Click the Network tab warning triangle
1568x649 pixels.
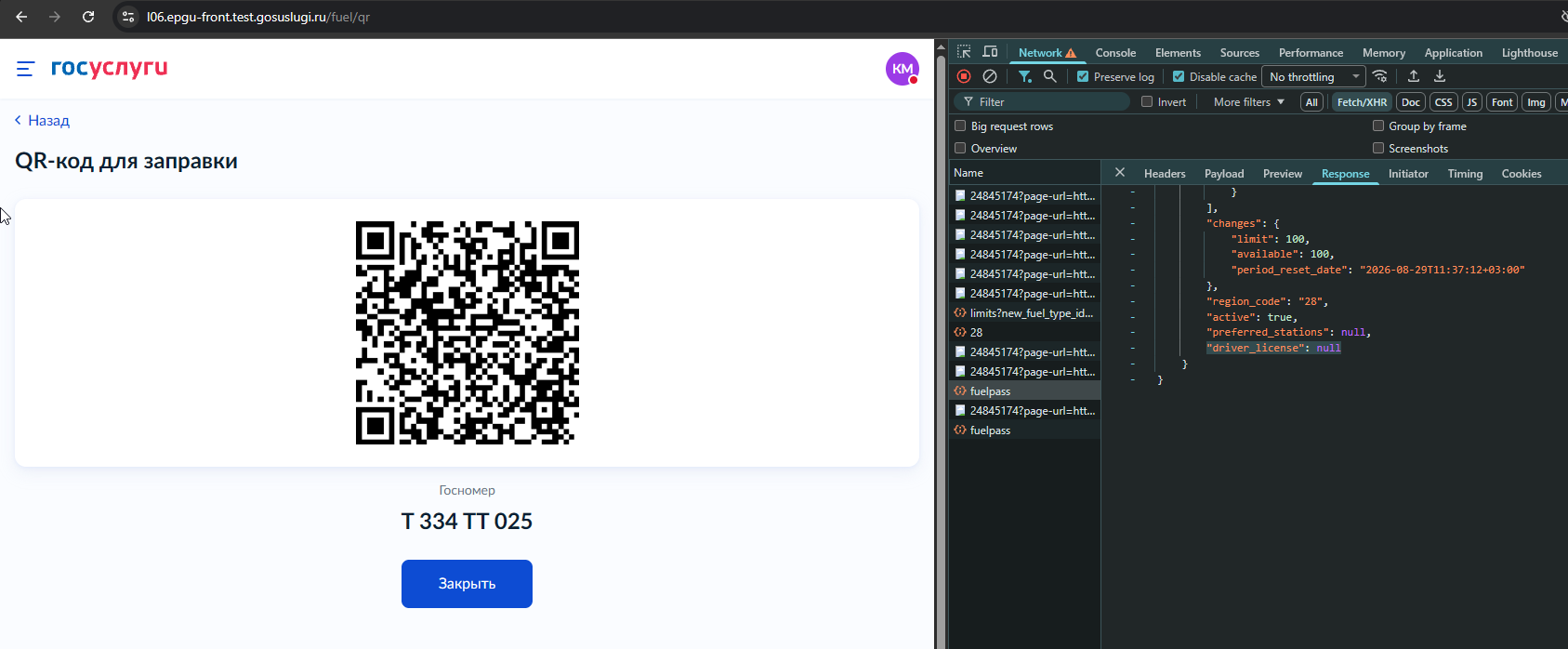click(1071, 53)
